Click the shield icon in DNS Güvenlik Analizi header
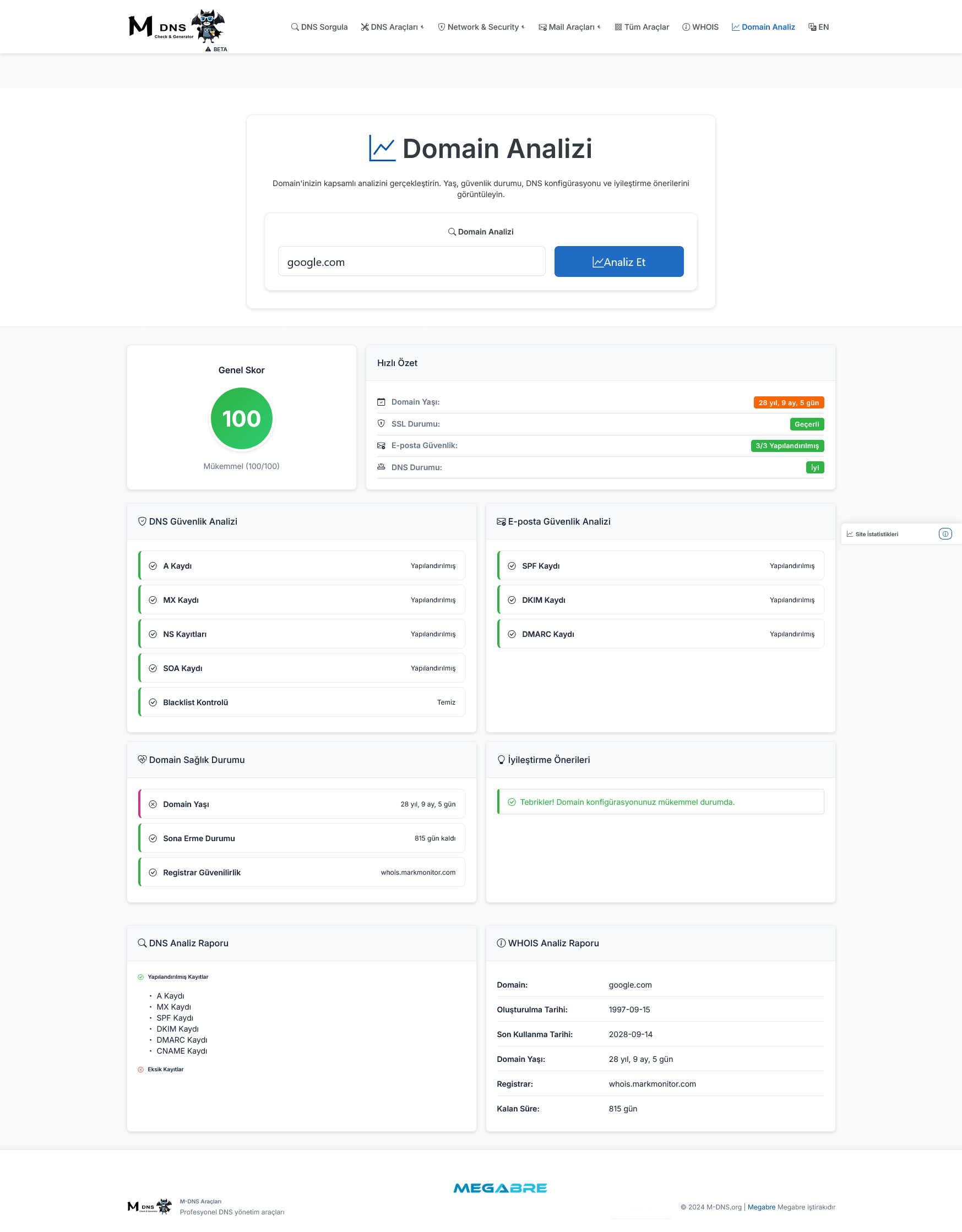The width and height of the screenshot is (962, 1232). point(142,521)
